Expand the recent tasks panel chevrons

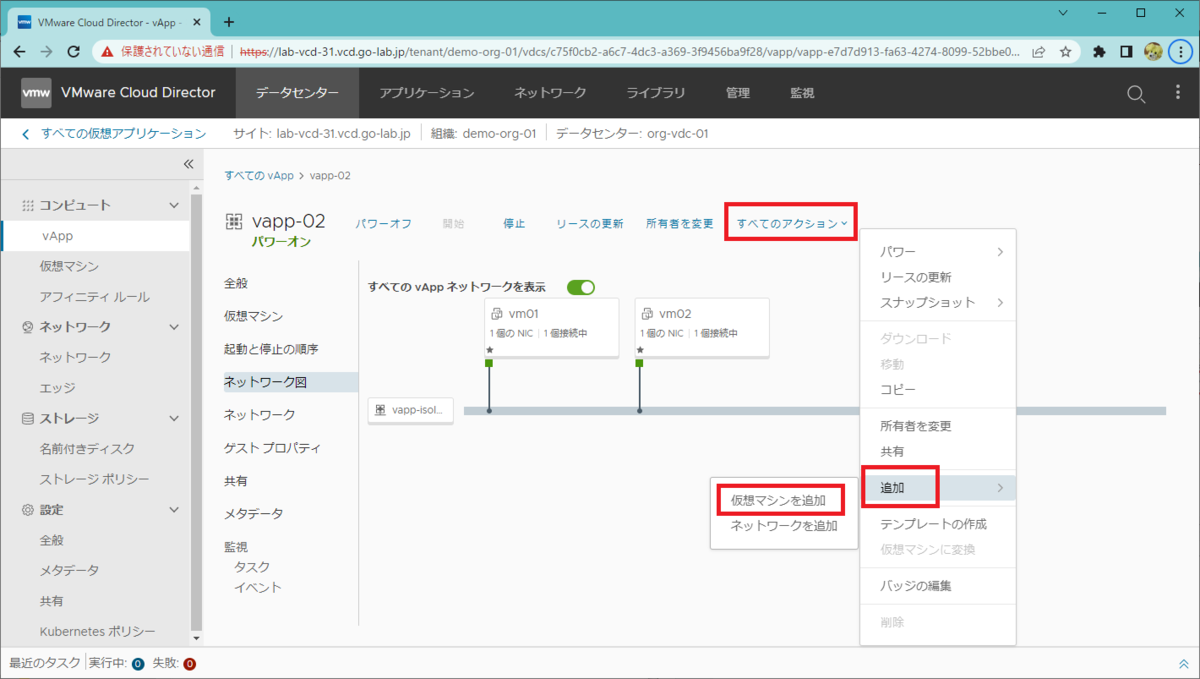(1185, 663)
